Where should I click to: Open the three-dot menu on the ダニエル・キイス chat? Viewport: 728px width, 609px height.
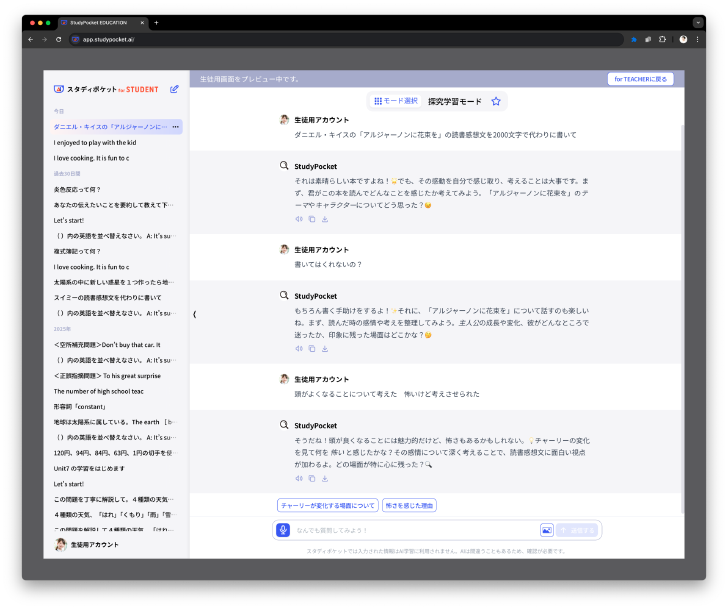point(176,127)
